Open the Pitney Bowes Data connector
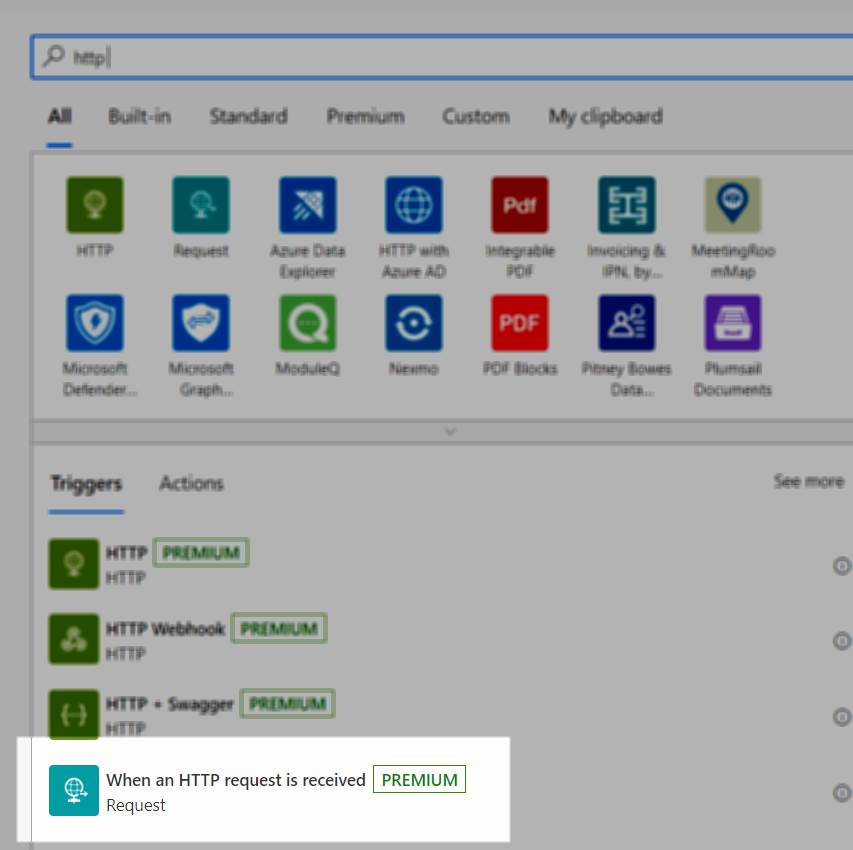 (x=626, y=323)
